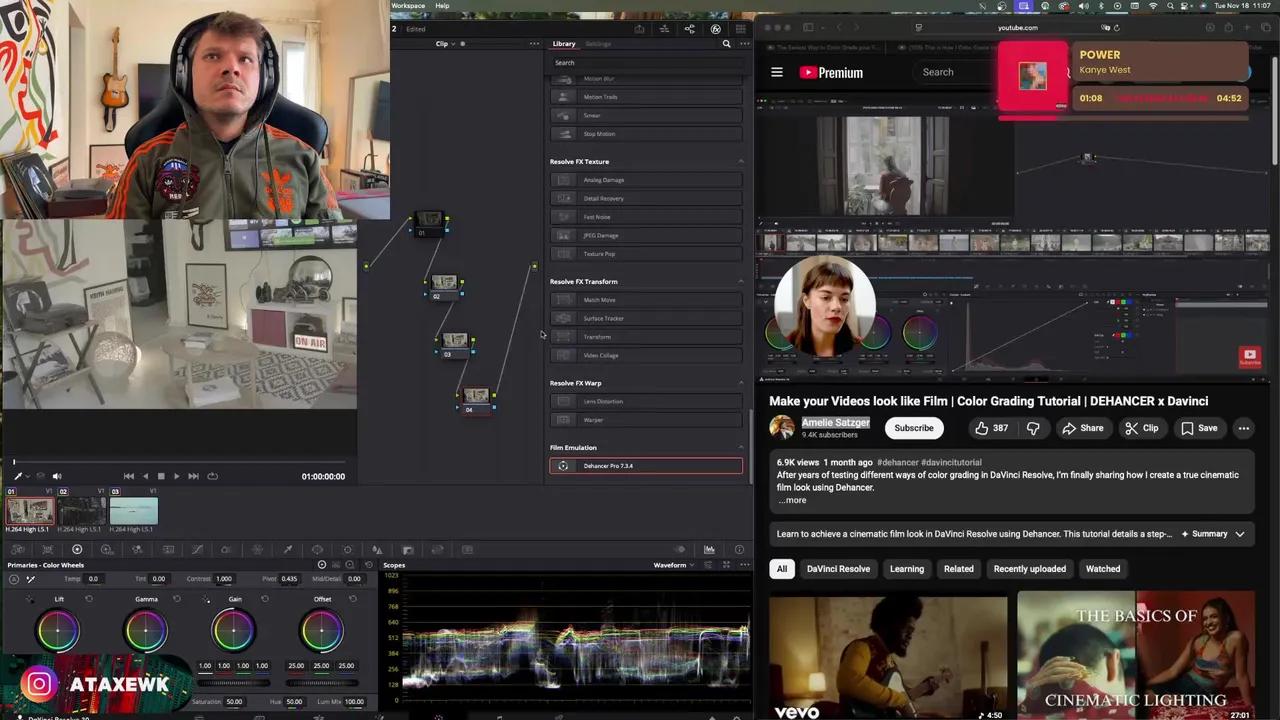Show the Scopes chart icon
This screenshot has height=720, width=1280.
pos(709,549)
